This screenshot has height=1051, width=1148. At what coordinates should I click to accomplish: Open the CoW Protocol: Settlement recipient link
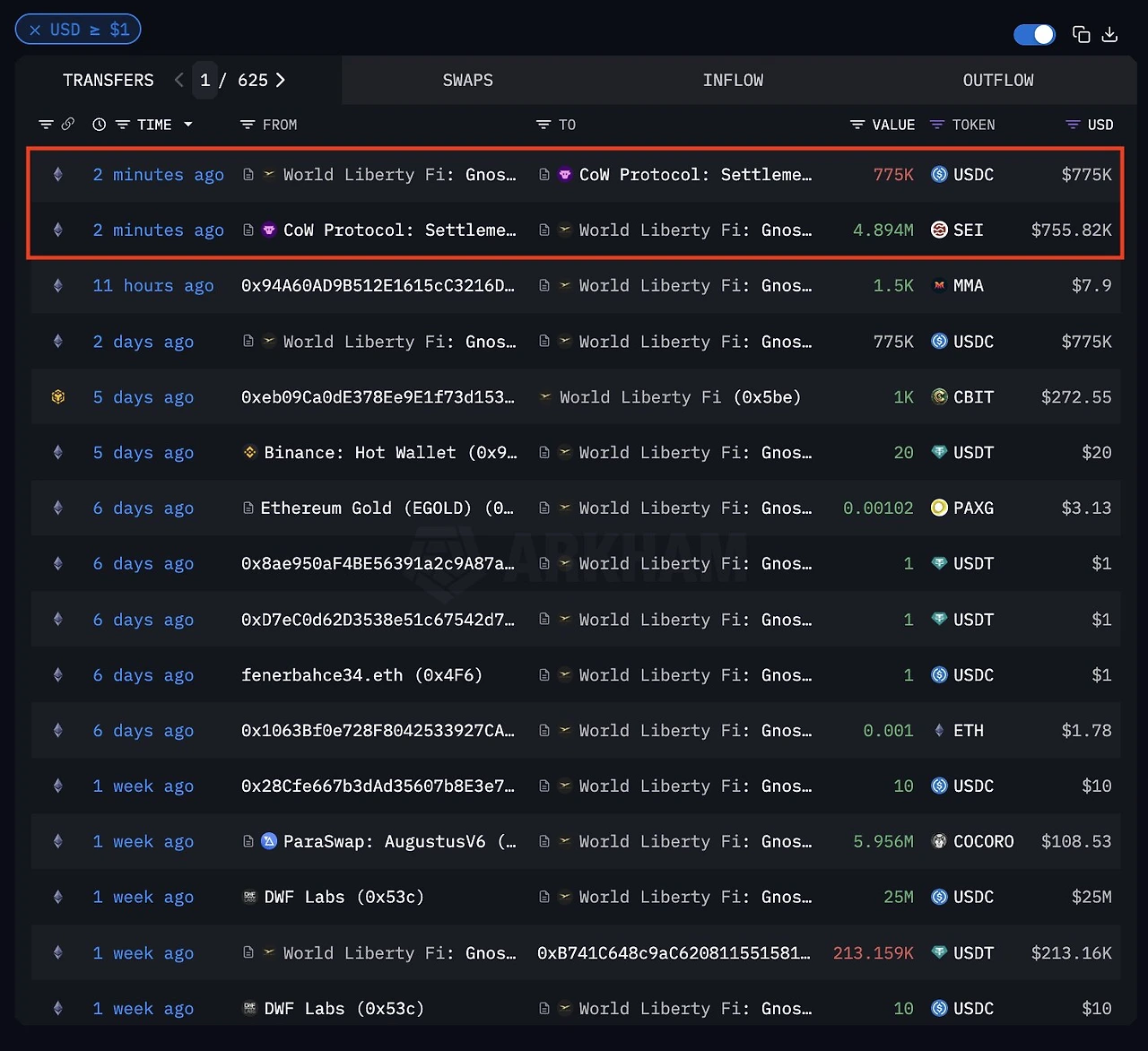[x=695, y=175]
